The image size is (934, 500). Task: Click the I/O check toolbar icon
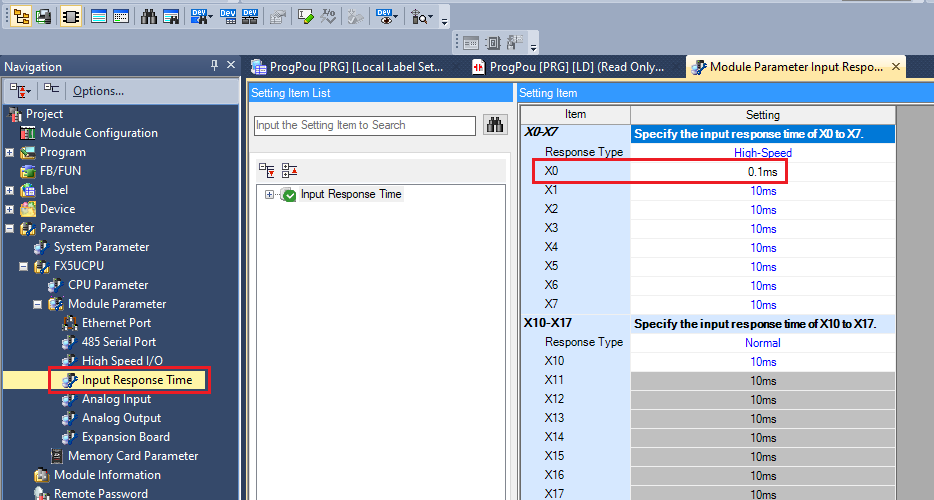[x=328, y=17]
